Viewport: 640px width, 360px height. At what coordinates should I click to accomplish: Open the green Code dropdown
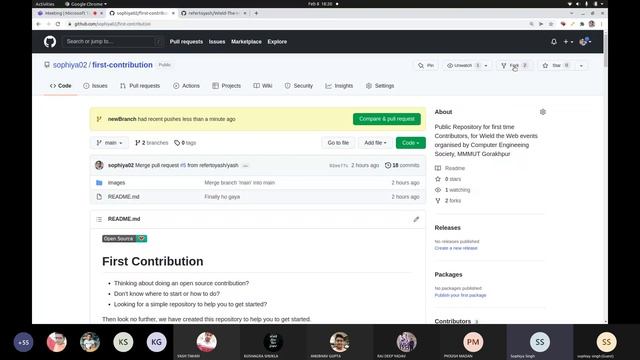(411, 143)
